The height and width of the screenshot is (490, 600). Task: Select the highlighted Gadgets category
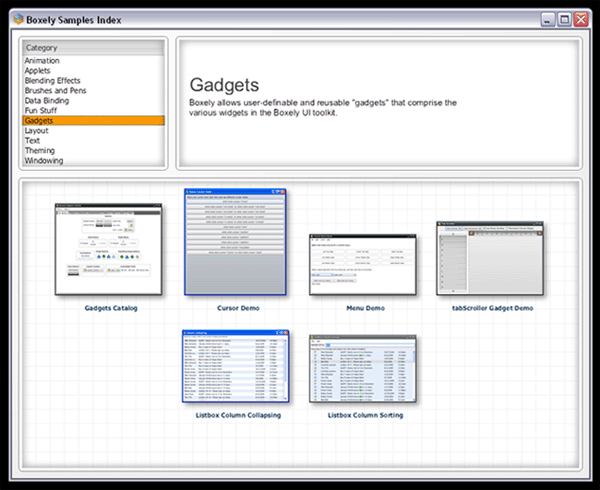(94, 120)
